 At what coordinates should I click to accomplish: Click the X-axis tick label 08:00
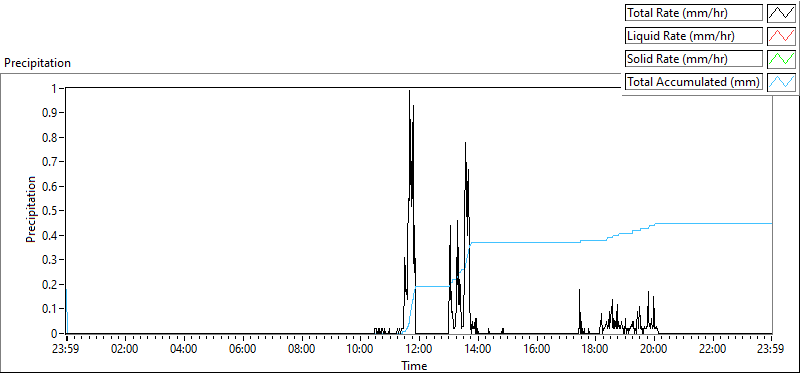[302, 350]
